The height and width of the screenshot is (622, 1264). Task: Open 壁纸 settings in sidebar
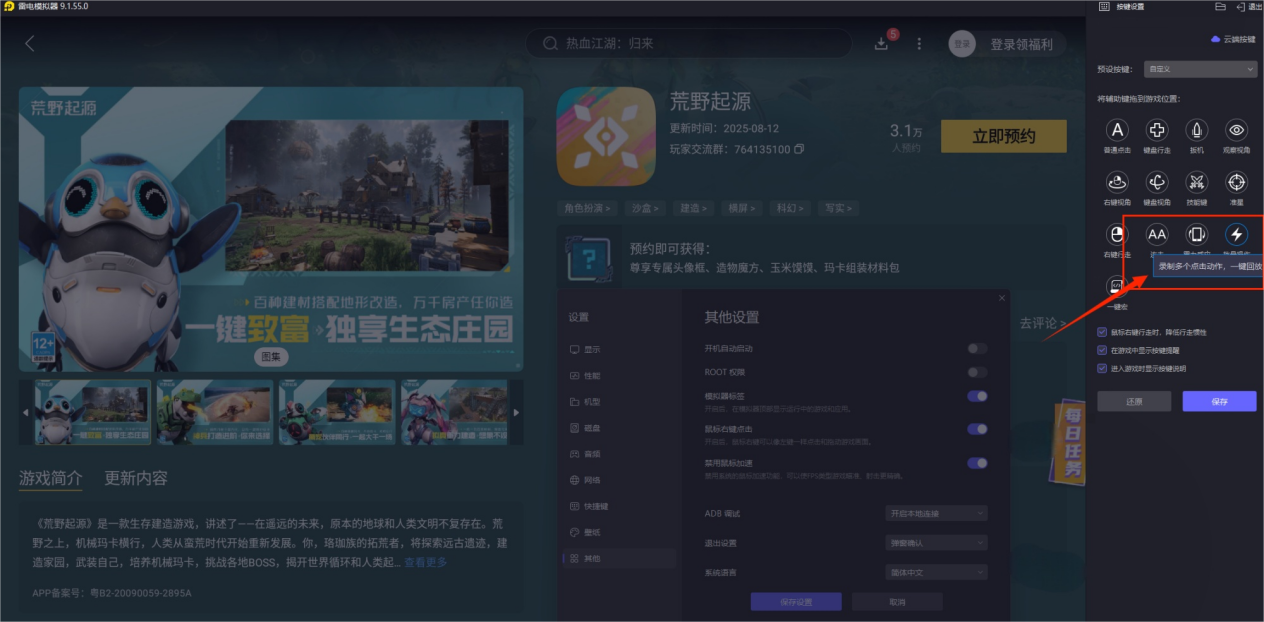point(585,532)
